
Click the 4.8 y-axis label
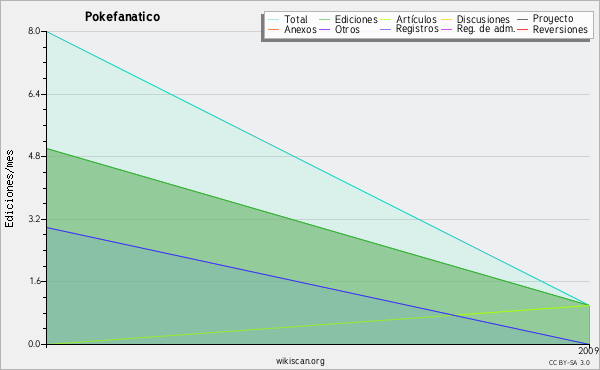[x=34, y=156]
